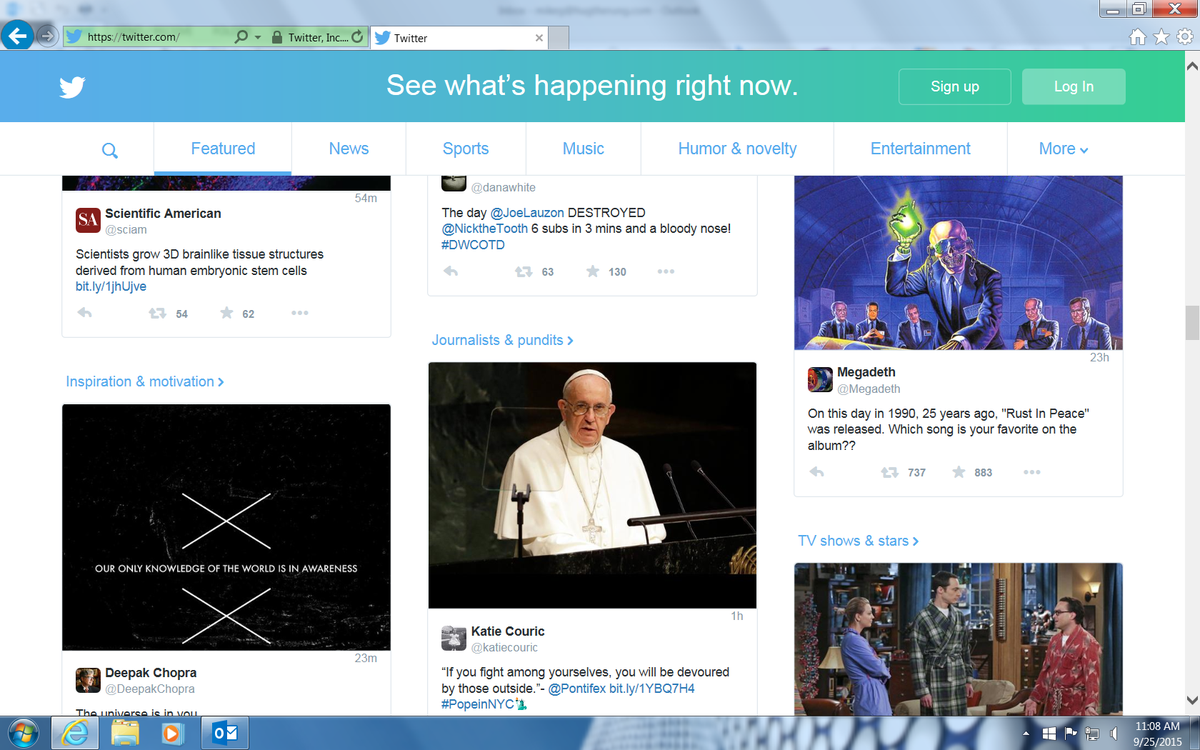Viewport: 1200px width, 750px height.
Task: Show hidden system tray icons
Action: coord(1026,733)
